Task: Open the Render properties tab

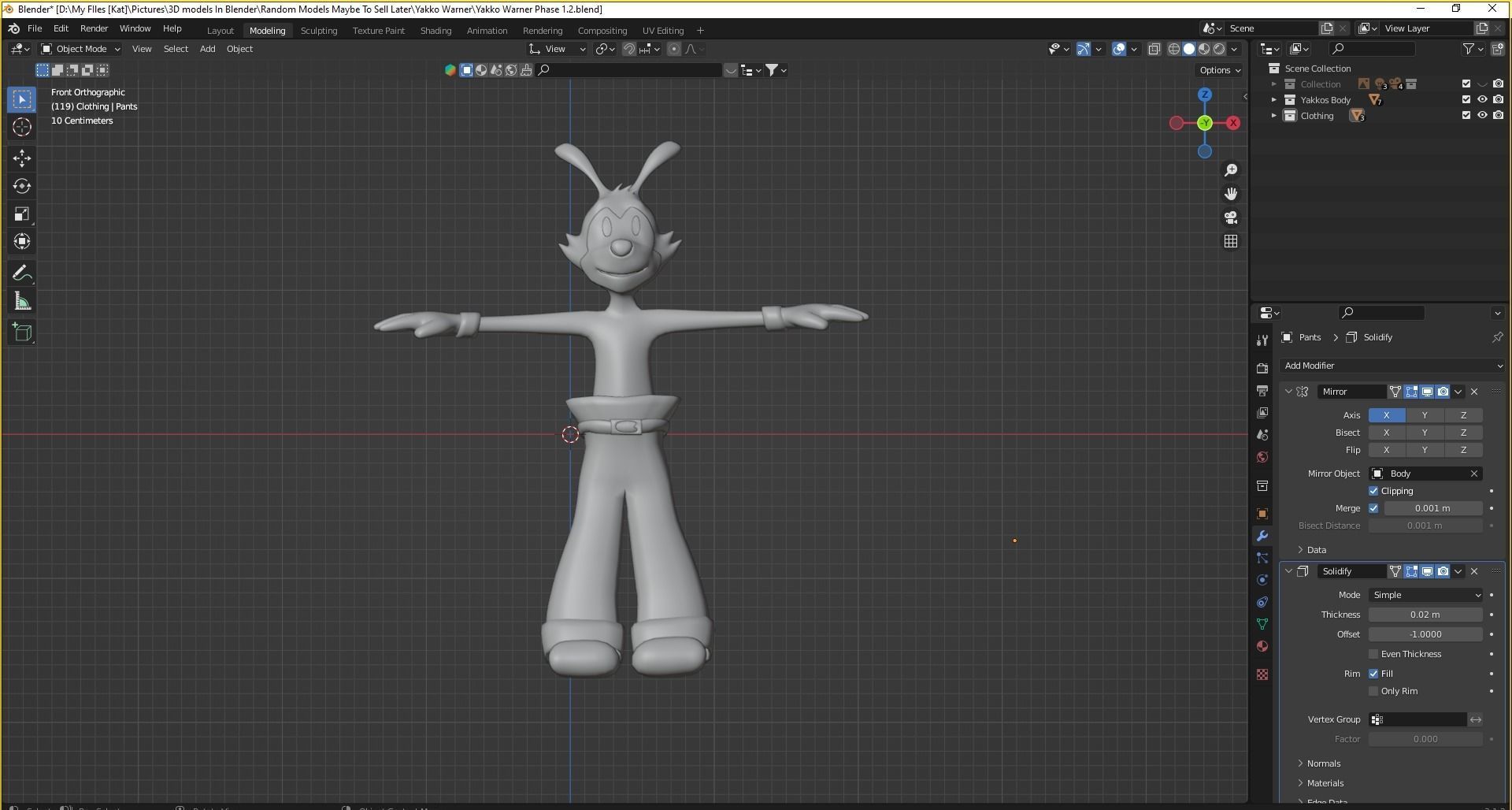Action: (x=1262, y=368)
